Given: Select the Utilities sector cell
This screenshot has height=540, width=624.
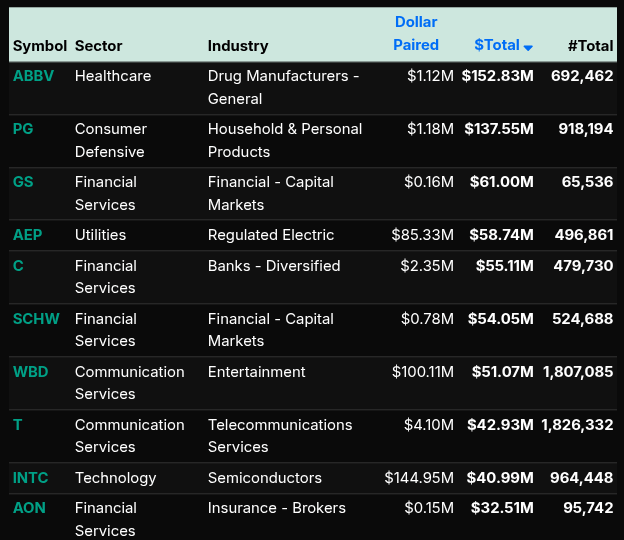Looking at the screenshot, I should 100,235.
